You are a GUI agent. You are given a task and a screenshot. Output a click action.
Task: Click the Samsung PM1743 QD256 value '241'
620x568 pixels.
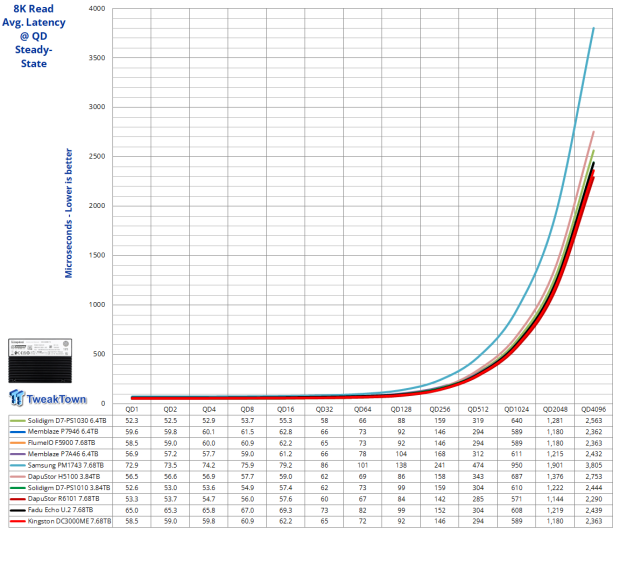(440, 466)
